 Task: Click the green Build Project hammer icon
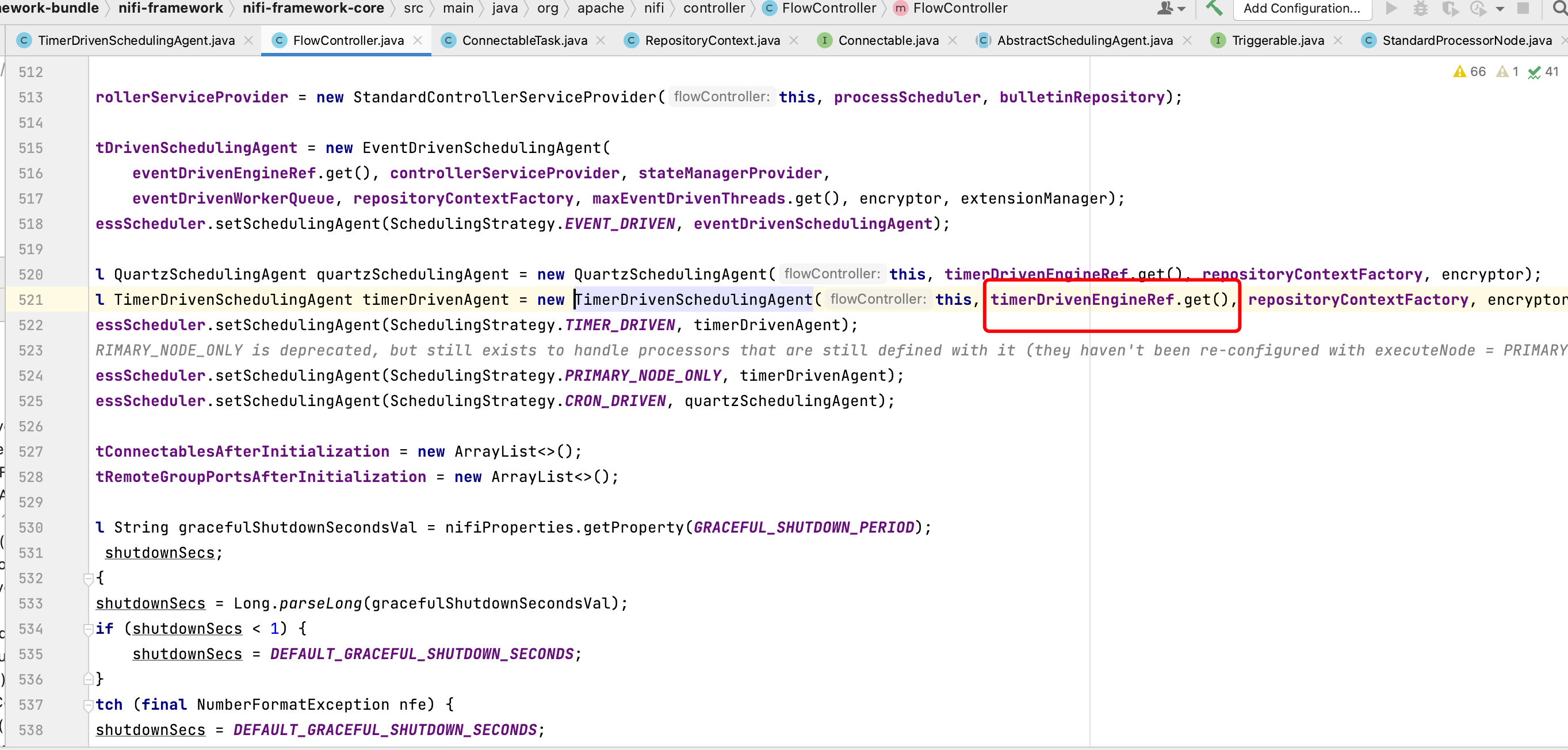pos(1214,8)
